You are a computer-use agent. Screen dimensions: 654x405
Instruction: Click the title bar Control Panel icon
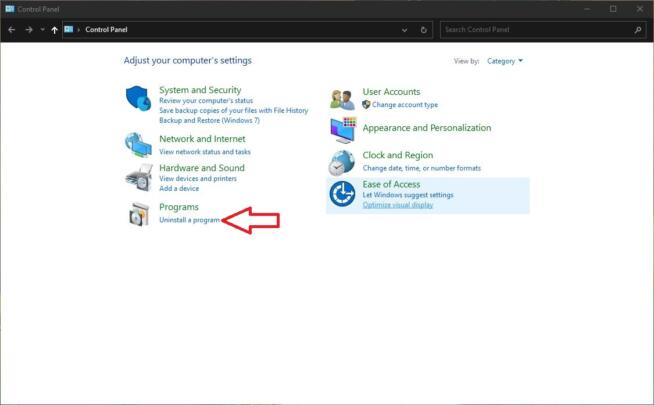tap(10, 9)
